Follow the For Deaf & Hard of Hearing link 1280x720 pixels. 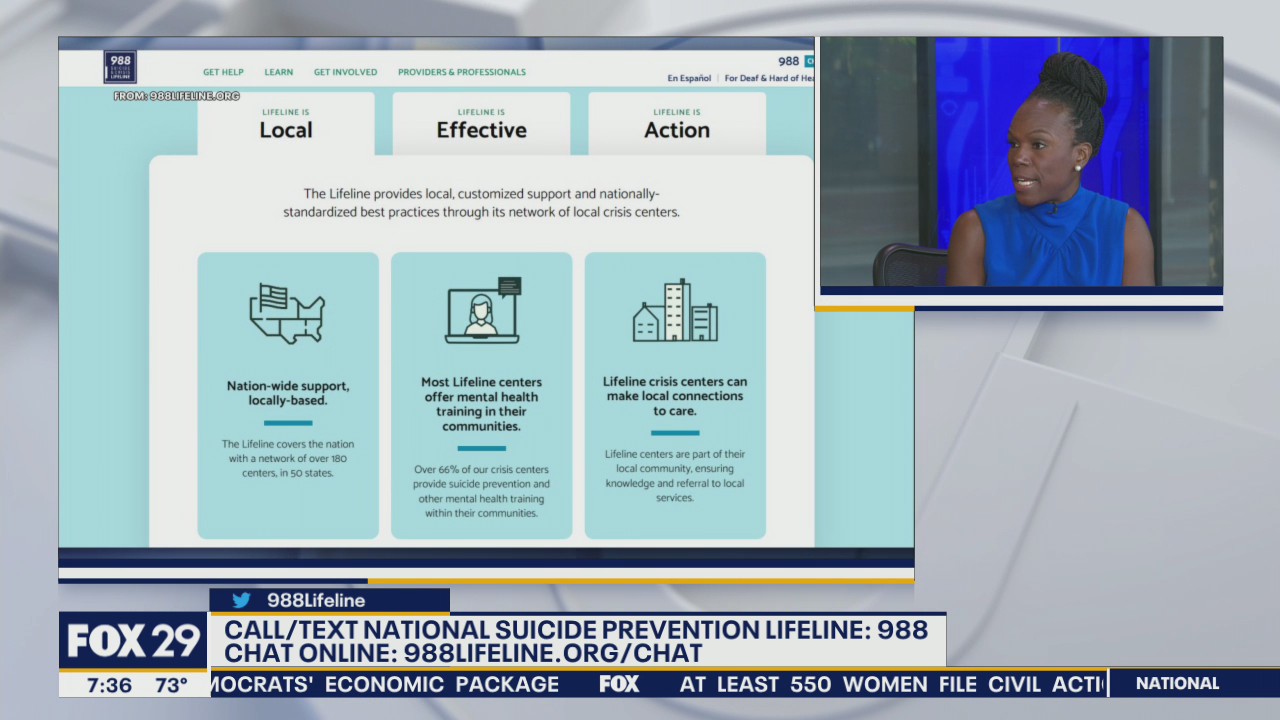pos(769,78)
